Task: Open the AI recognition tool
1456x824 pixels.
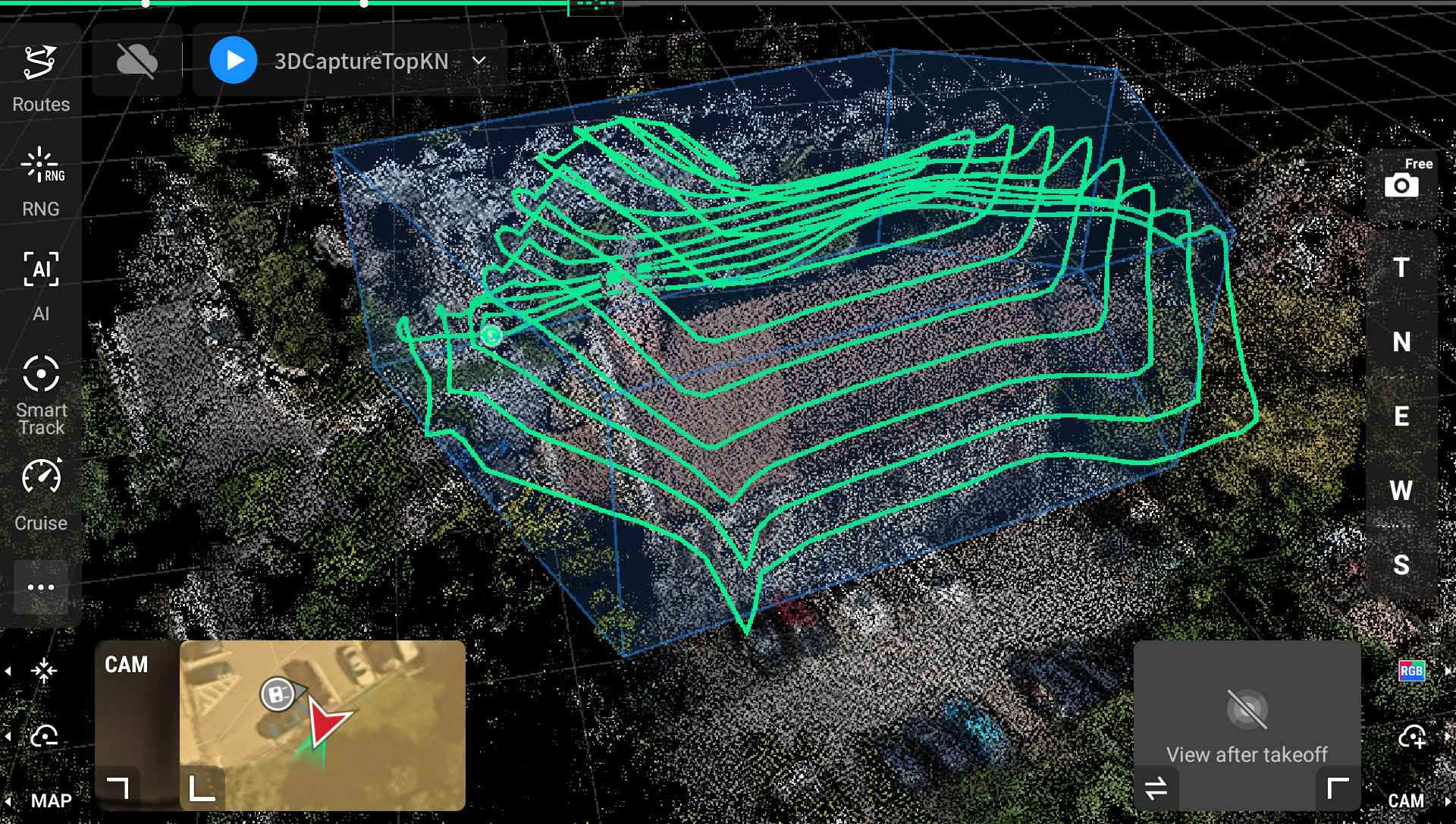Action: pyautogui.click(x=41, y=287)
